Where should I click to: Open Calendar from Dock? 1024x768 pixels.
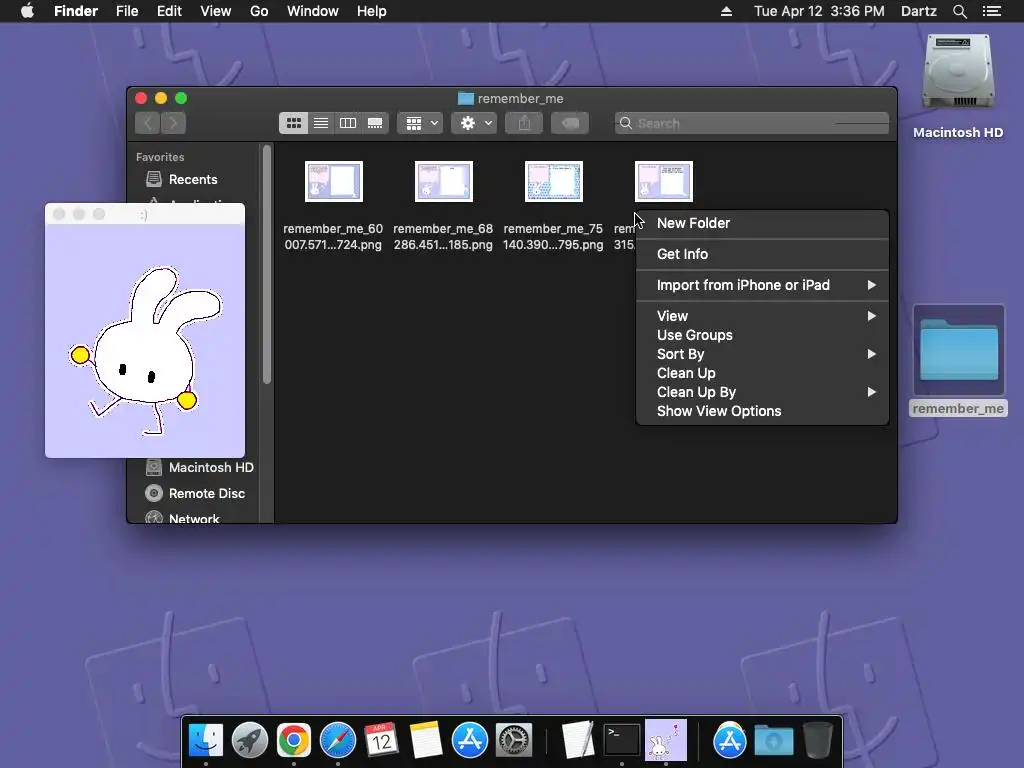[381, 740]
